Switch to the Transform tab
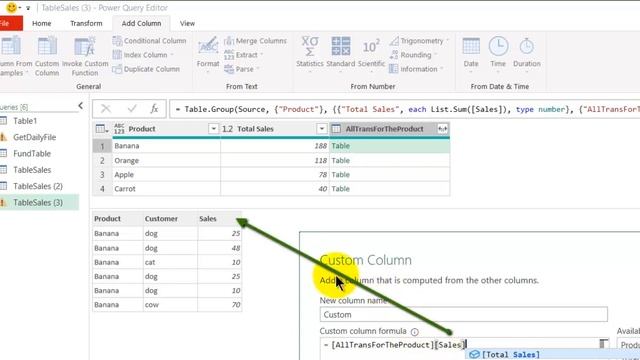The height and width of the screenshot is (360, 640). [86, 23]
